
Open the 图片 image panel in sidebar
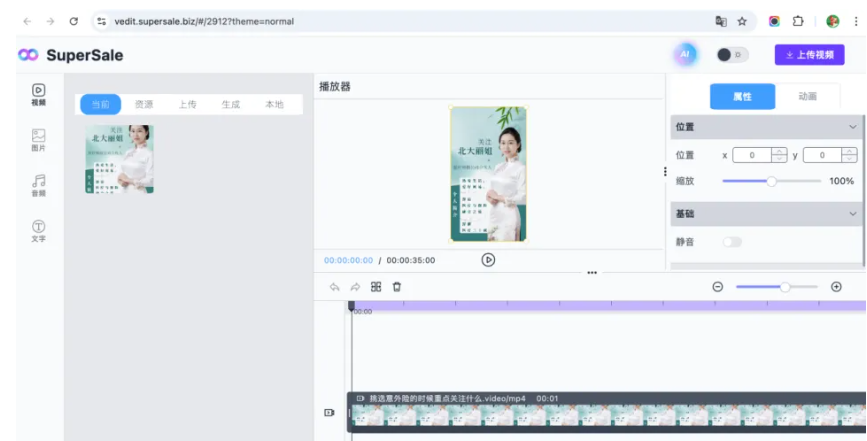click(38, 139)
